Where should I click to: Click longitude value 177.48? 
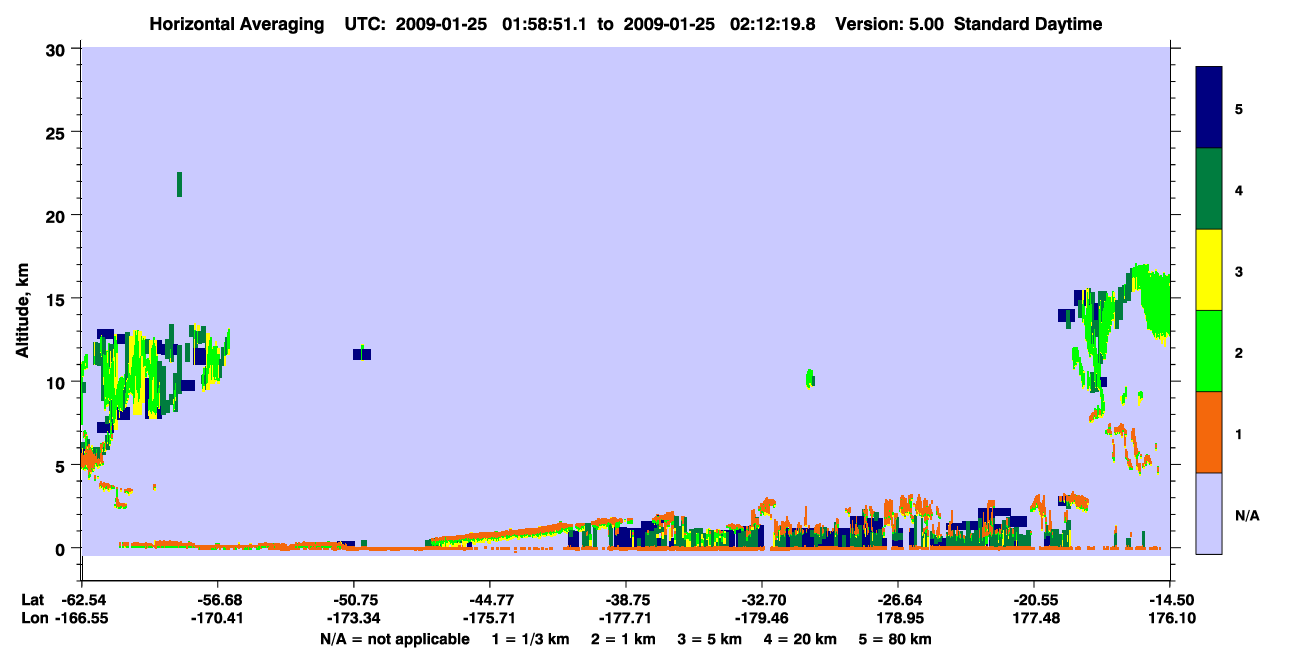[1034, 618]
